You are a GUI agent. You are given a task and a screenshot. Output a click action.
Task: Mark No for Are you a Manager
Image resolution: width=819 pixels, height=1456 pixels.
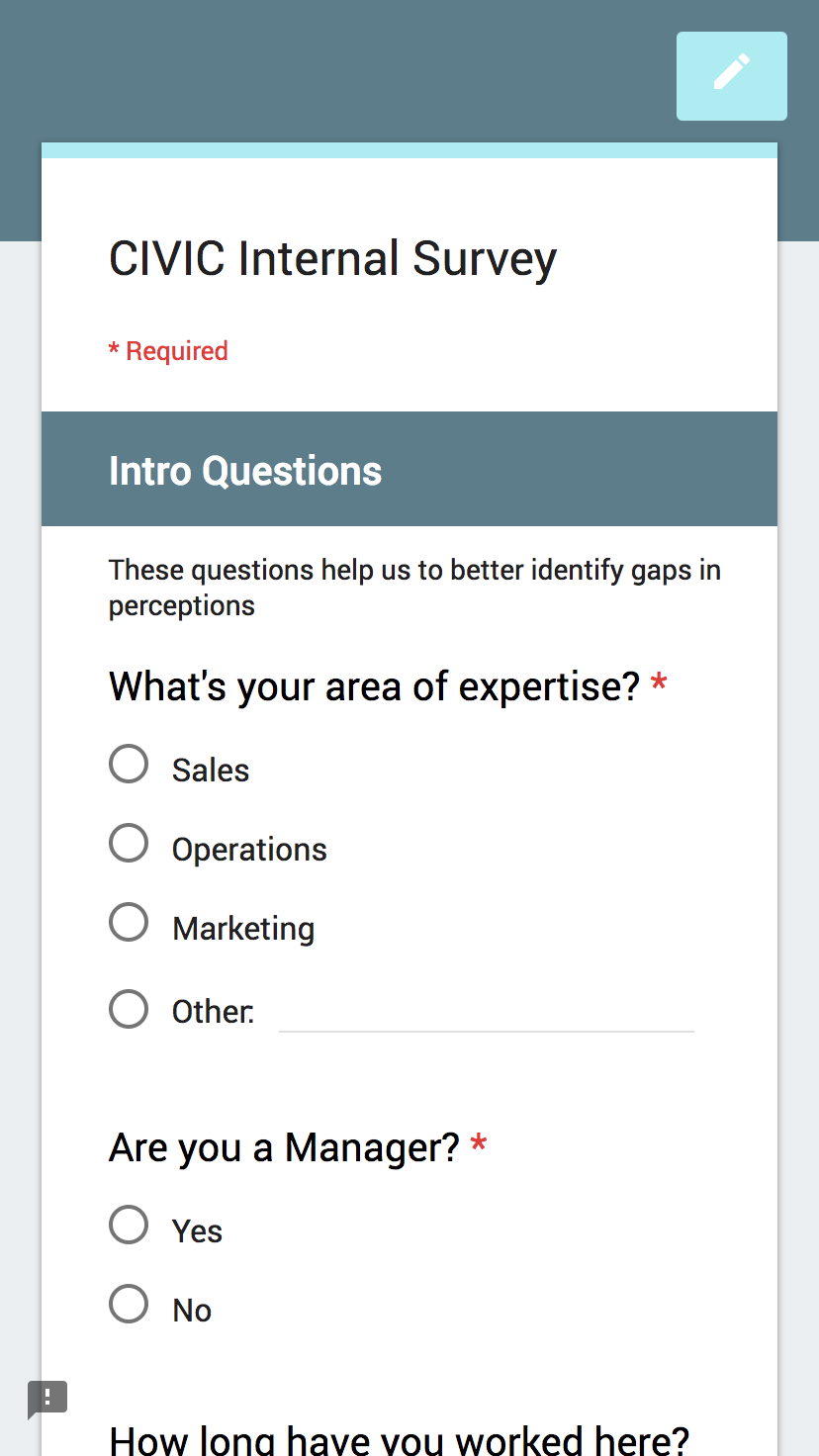(129, 1305)
